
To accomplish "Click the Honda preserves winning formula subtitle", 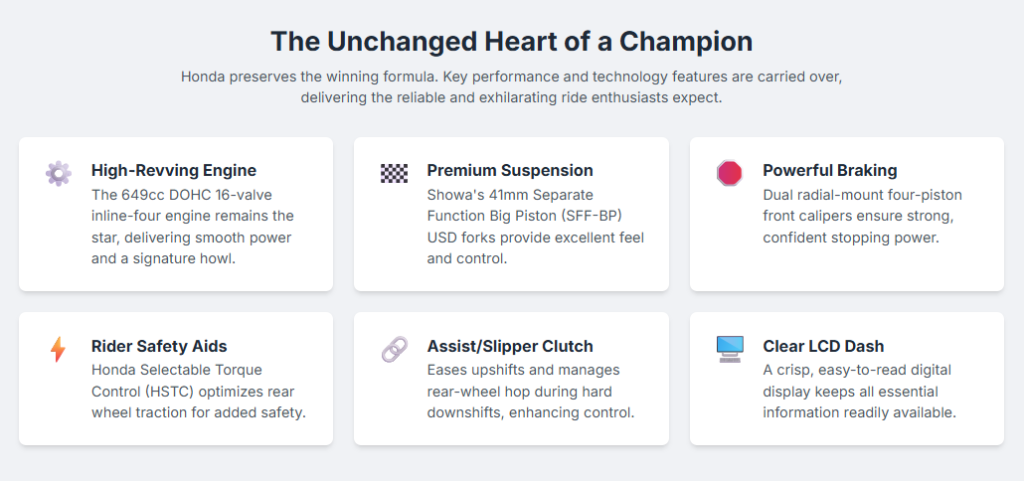I will (511, 87).
